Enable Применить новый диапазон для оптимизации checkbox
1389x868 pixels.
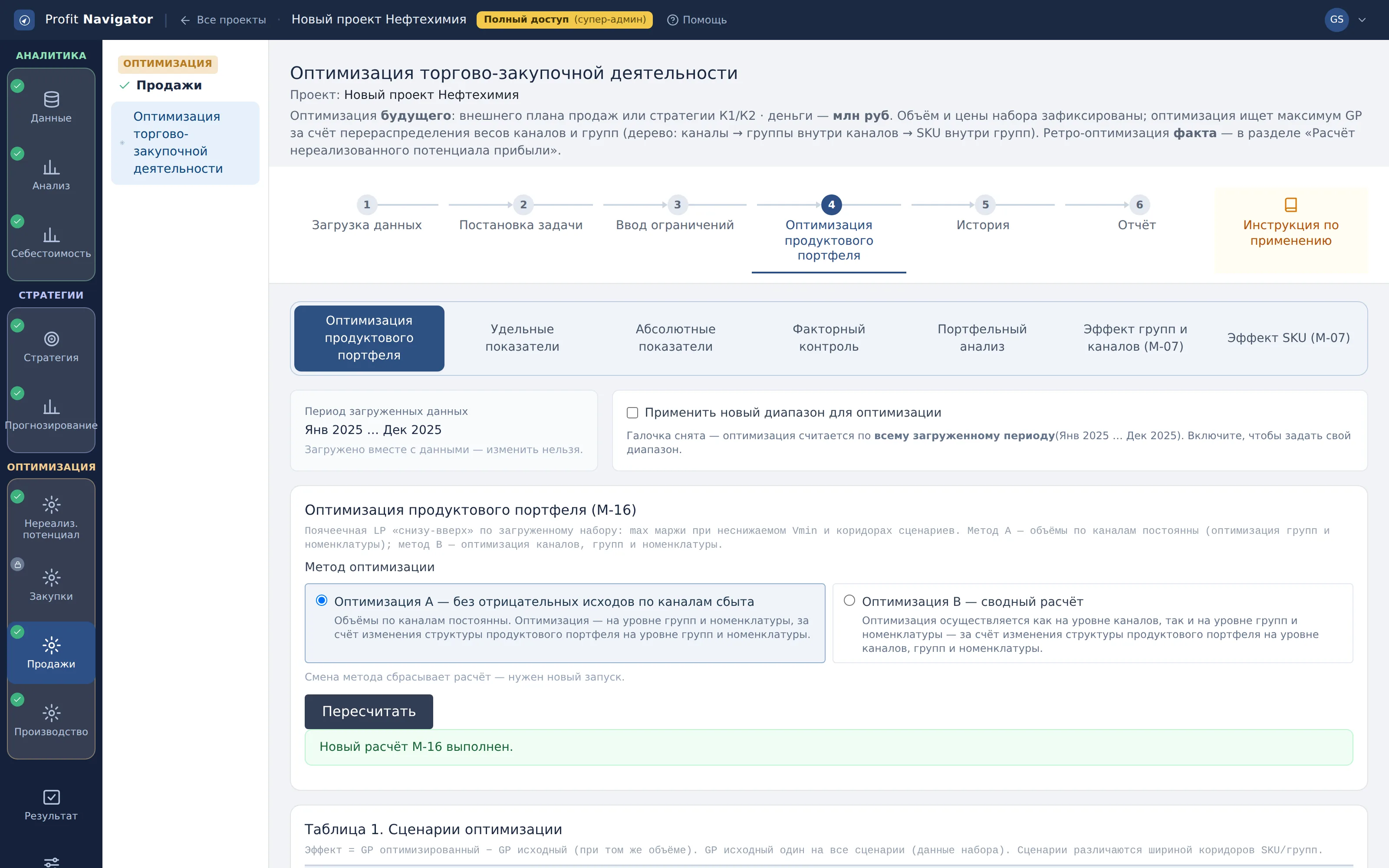(632, 413)
